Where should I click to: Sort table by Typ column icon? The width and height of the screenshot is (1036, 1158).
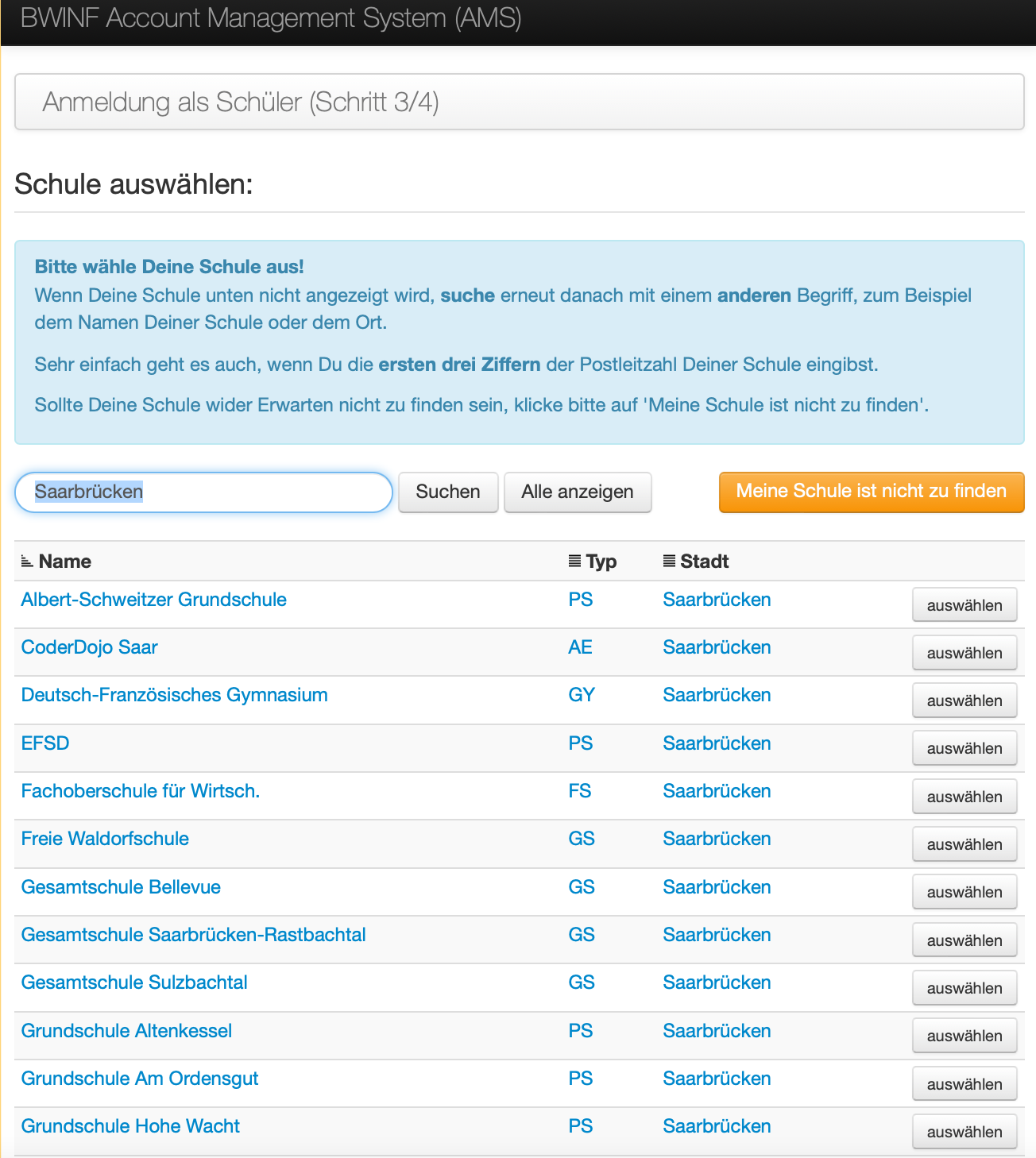pyautogui.click(x=575, y=562)
